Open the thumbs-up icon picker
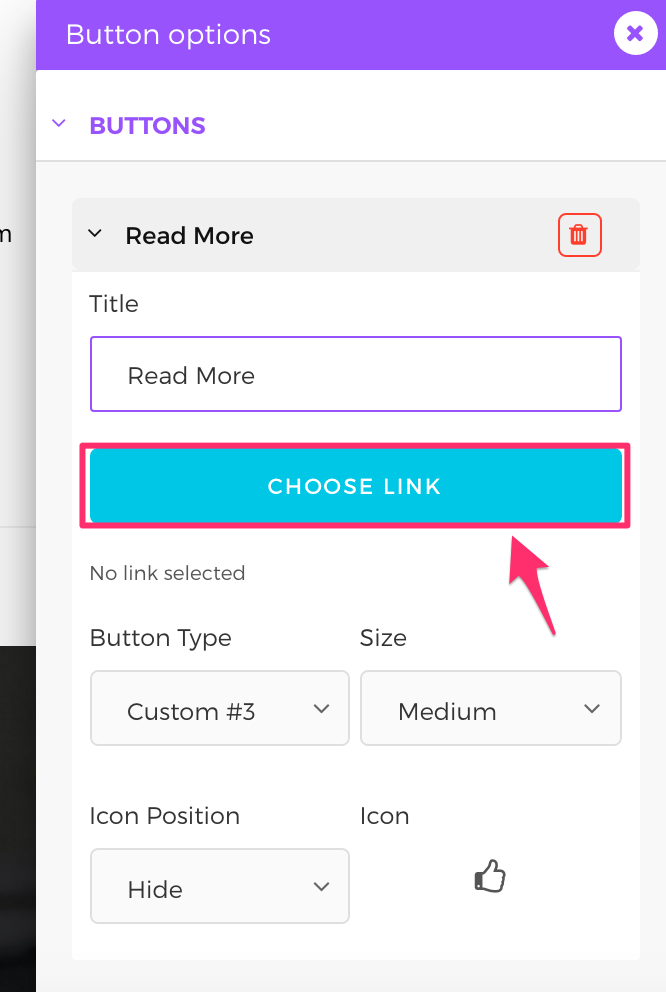This screenshot has width=666, height=992. [489, 879]
